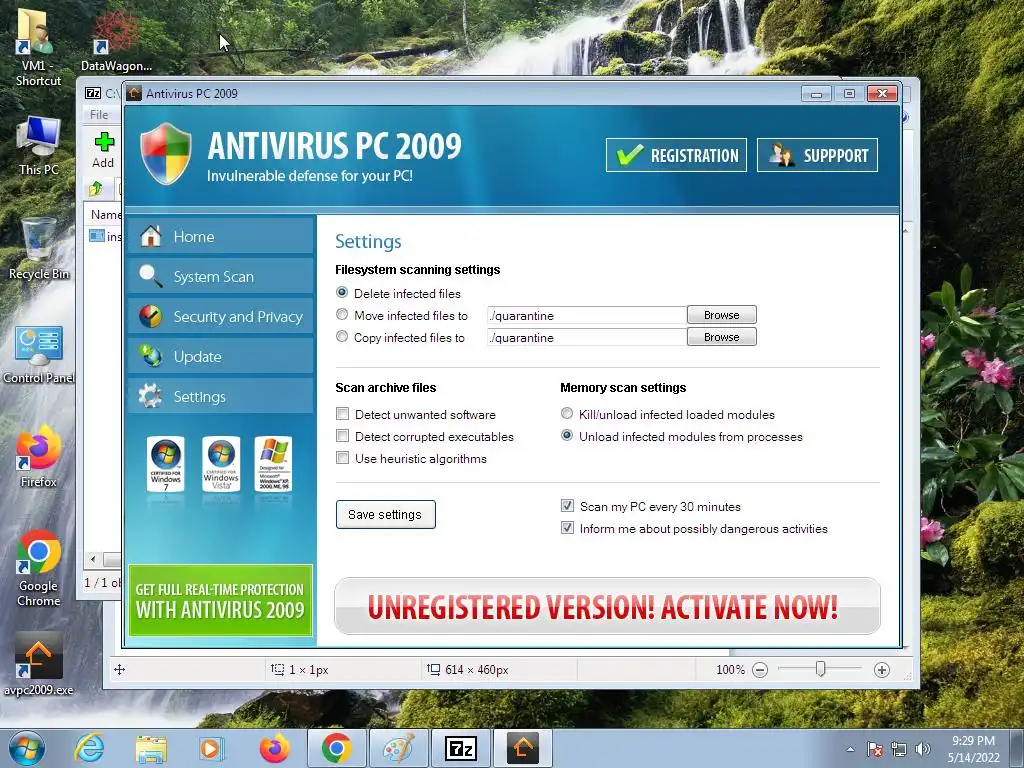The width and height of the screenshot is (1024, 768).
Task: Click Chrome icon in taskbar
Action: click(x=336, y=748)
